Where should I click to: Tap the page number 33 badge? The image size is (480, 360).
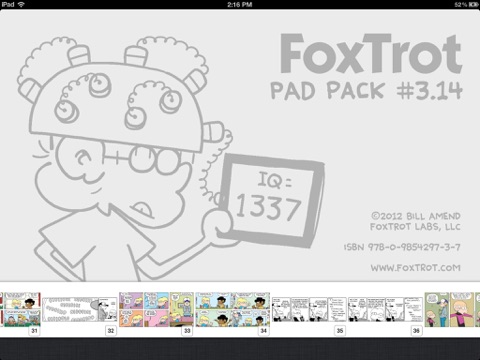coord(187,331)
